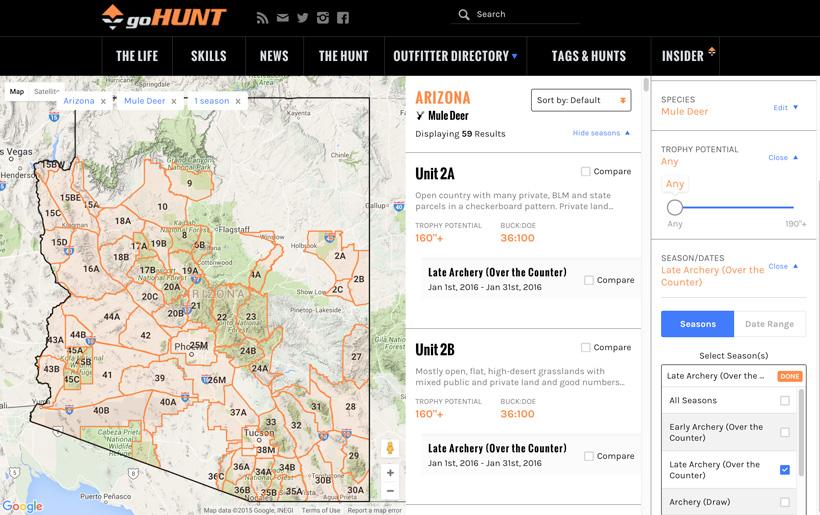The height and width of the screenshot is (515, 820).
Task: Open the Sort by: Default dropdown
Action: click(x=581, y=100)
